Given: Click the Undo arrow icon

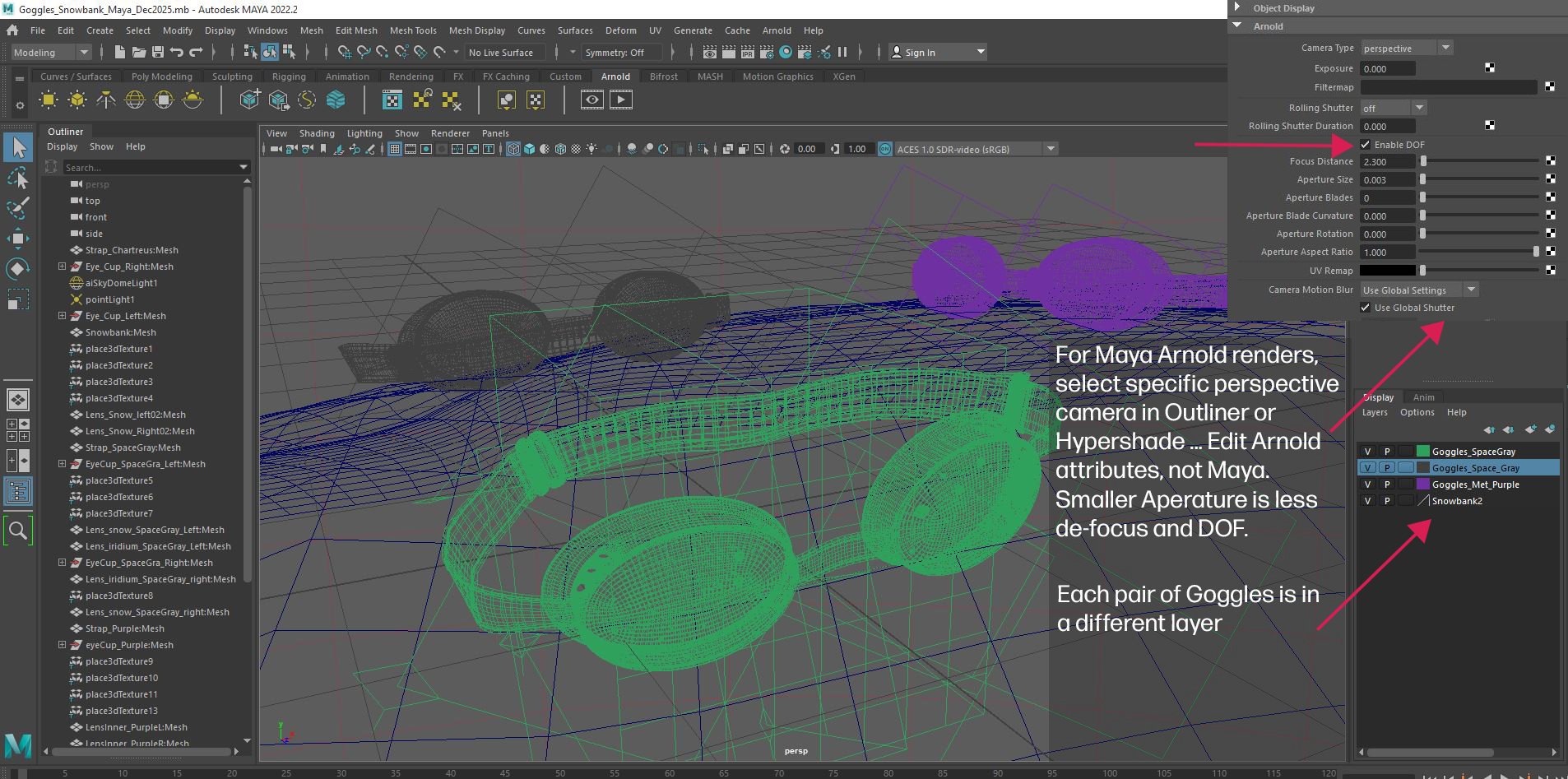Looking at the screenshot, I should [x=176, y=53].
